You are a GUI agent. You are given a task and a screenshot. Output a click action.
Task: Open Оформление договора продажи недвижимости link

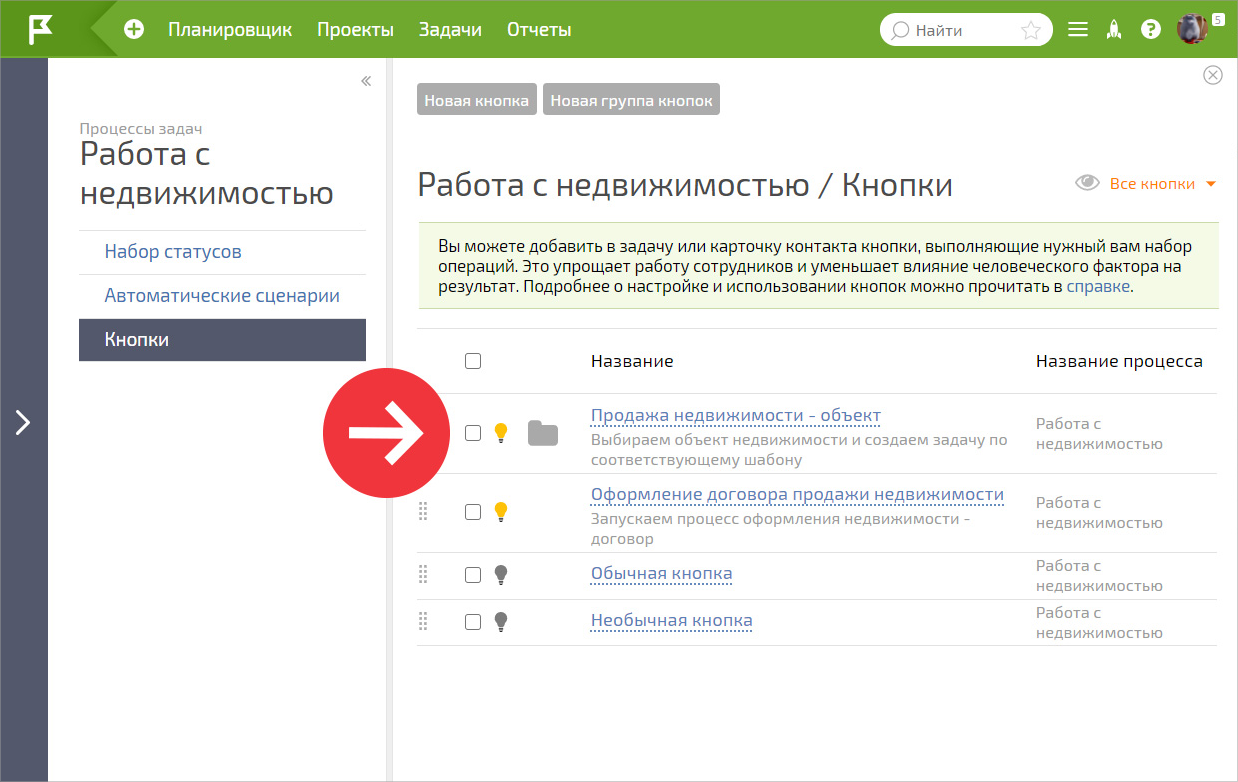point(797,495)
